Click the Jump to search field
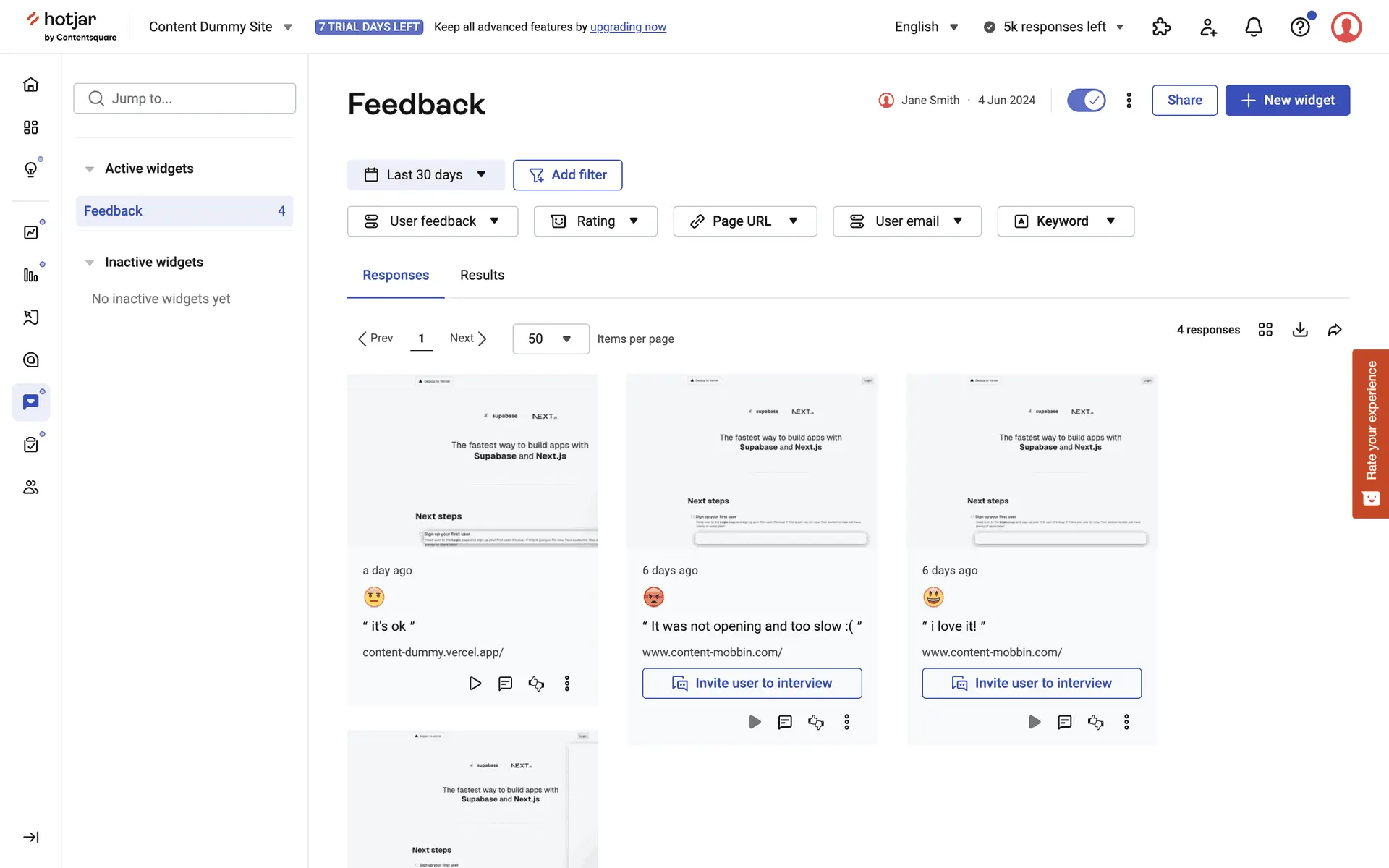Screen dimensions: 1389x868 click(x=184, y=98)
